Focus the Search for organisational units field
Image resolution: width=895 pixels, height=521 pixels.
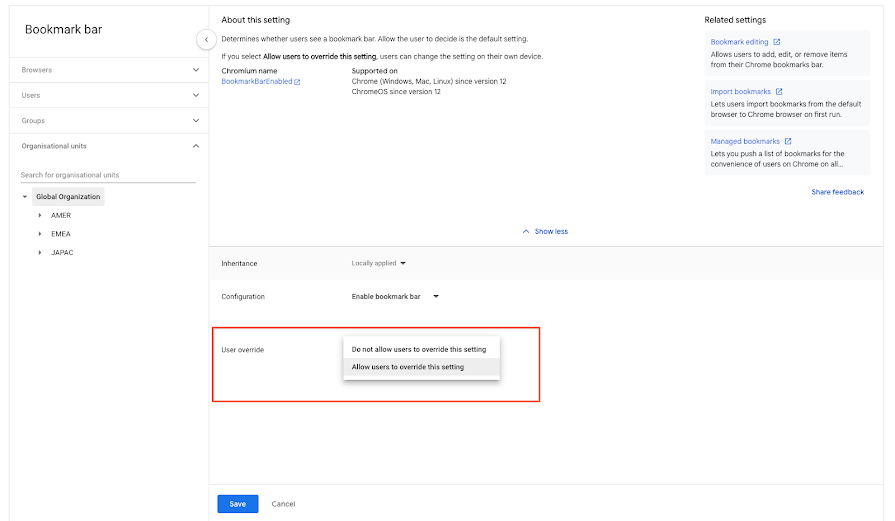point(108,175)
